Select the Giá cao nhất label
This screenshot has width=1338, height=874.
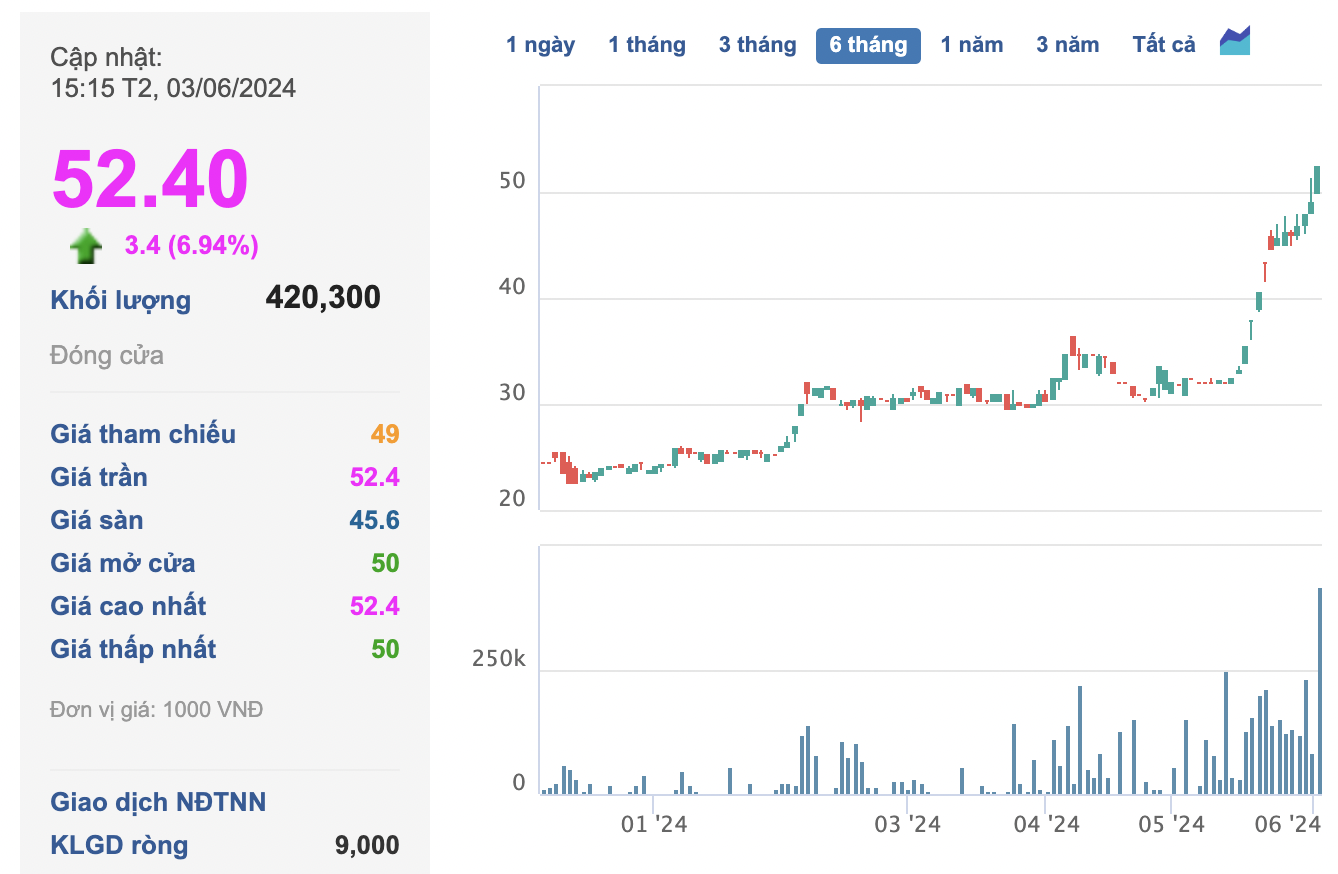point(128,606)
